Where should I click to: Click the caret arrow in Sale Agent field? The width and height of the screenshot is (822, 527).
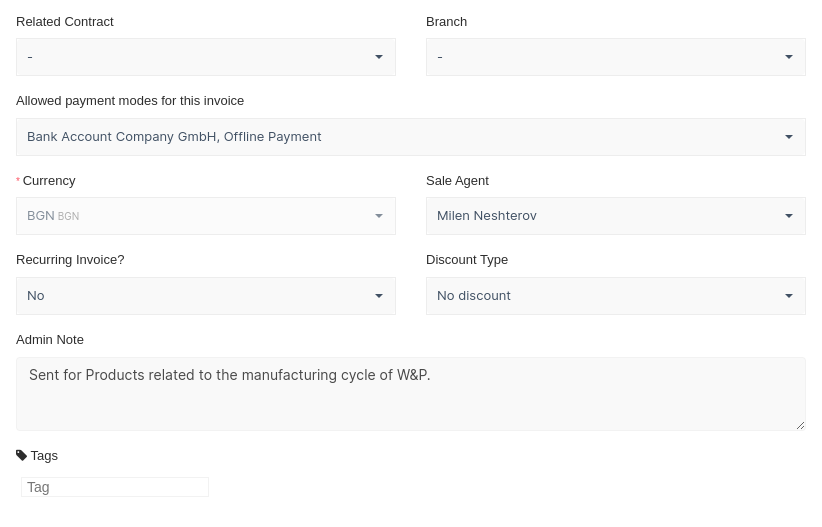click(789, 216)
